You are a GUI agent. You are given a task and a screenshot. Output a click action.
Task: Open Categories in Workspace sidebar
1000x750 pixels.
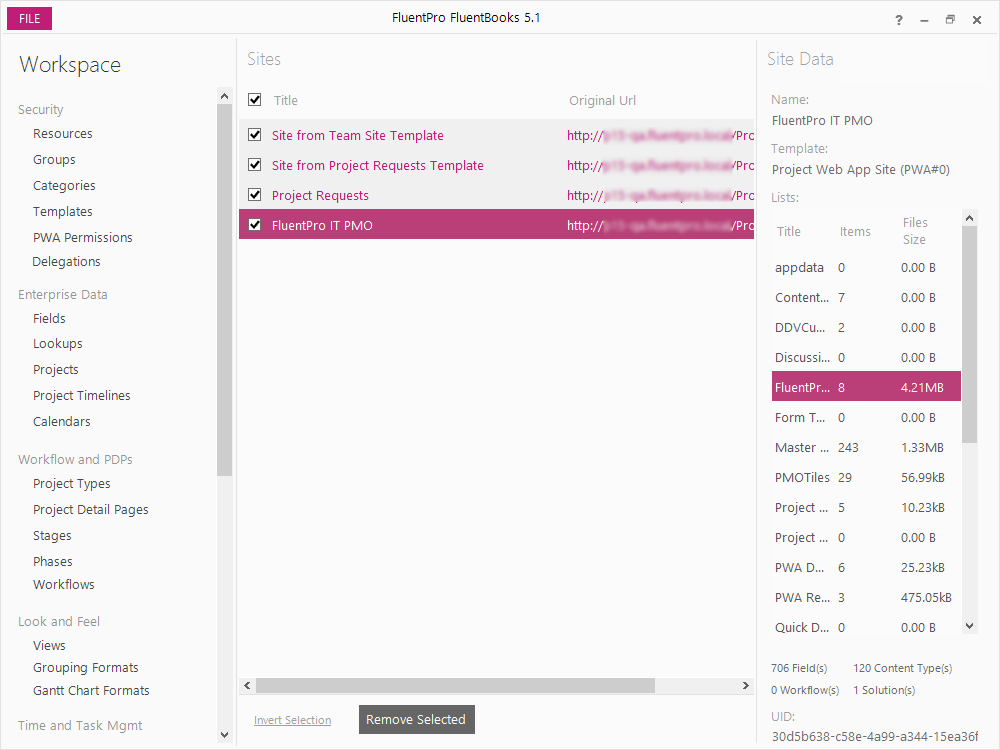64,186
